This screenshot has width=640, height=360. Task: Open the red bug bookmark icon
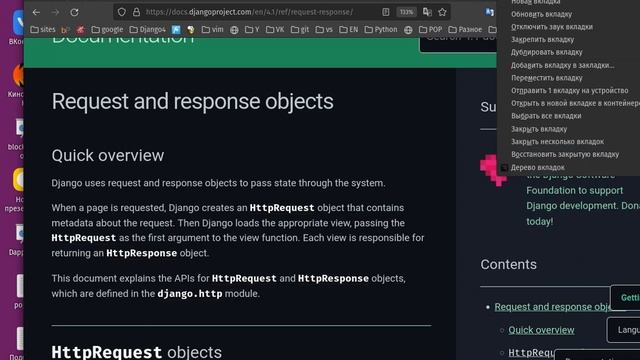80,29
